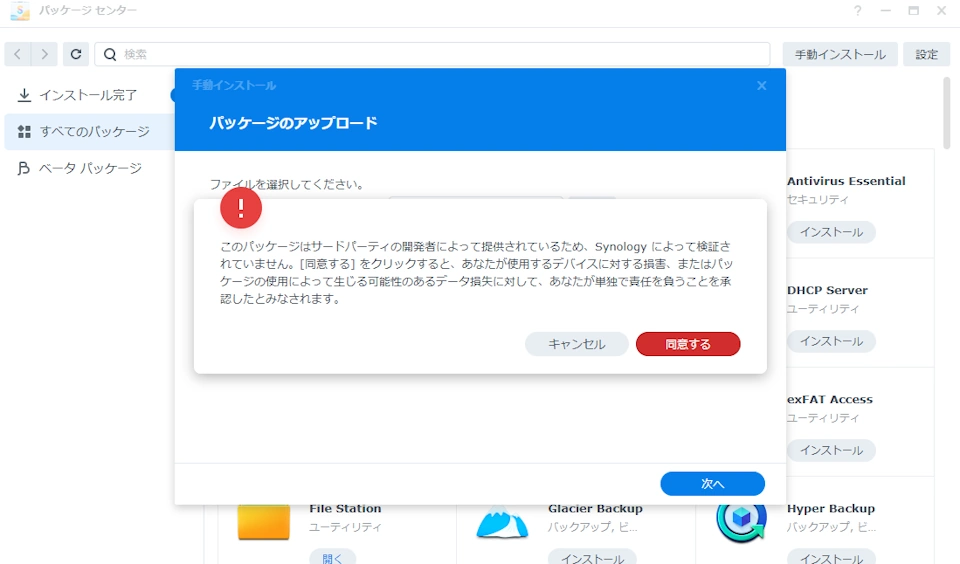Image resolution: width=960 pixels, height=564 pixels.
Task: Click the Glacier Backup mountain icon
Action: (502, 522)
